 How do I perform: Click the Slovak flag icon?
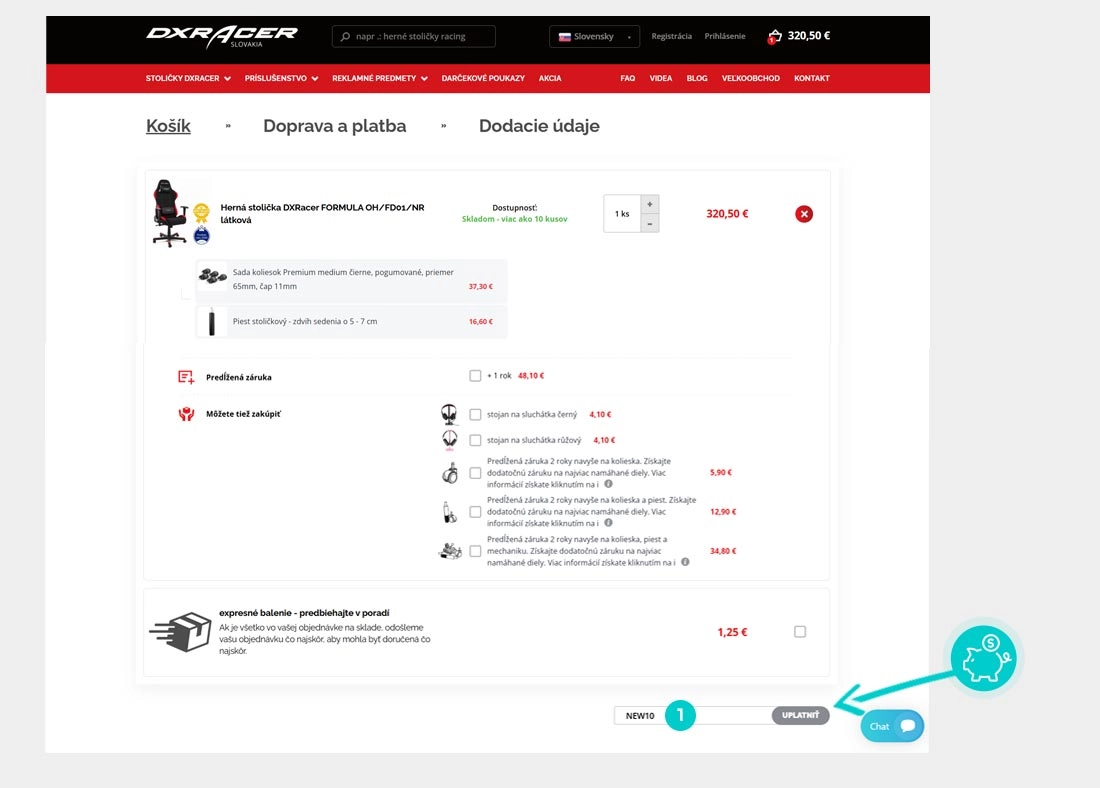point(565,36)
